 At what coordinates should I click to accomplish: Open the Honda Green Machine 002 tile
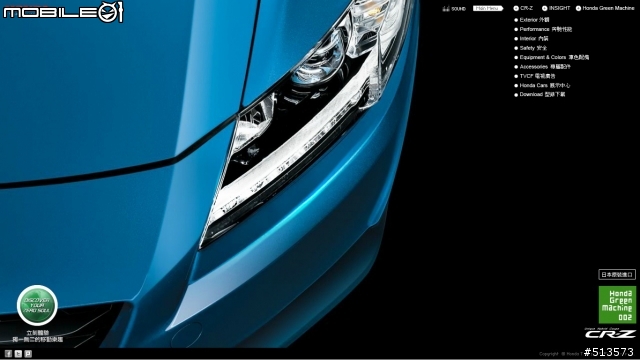617,304
